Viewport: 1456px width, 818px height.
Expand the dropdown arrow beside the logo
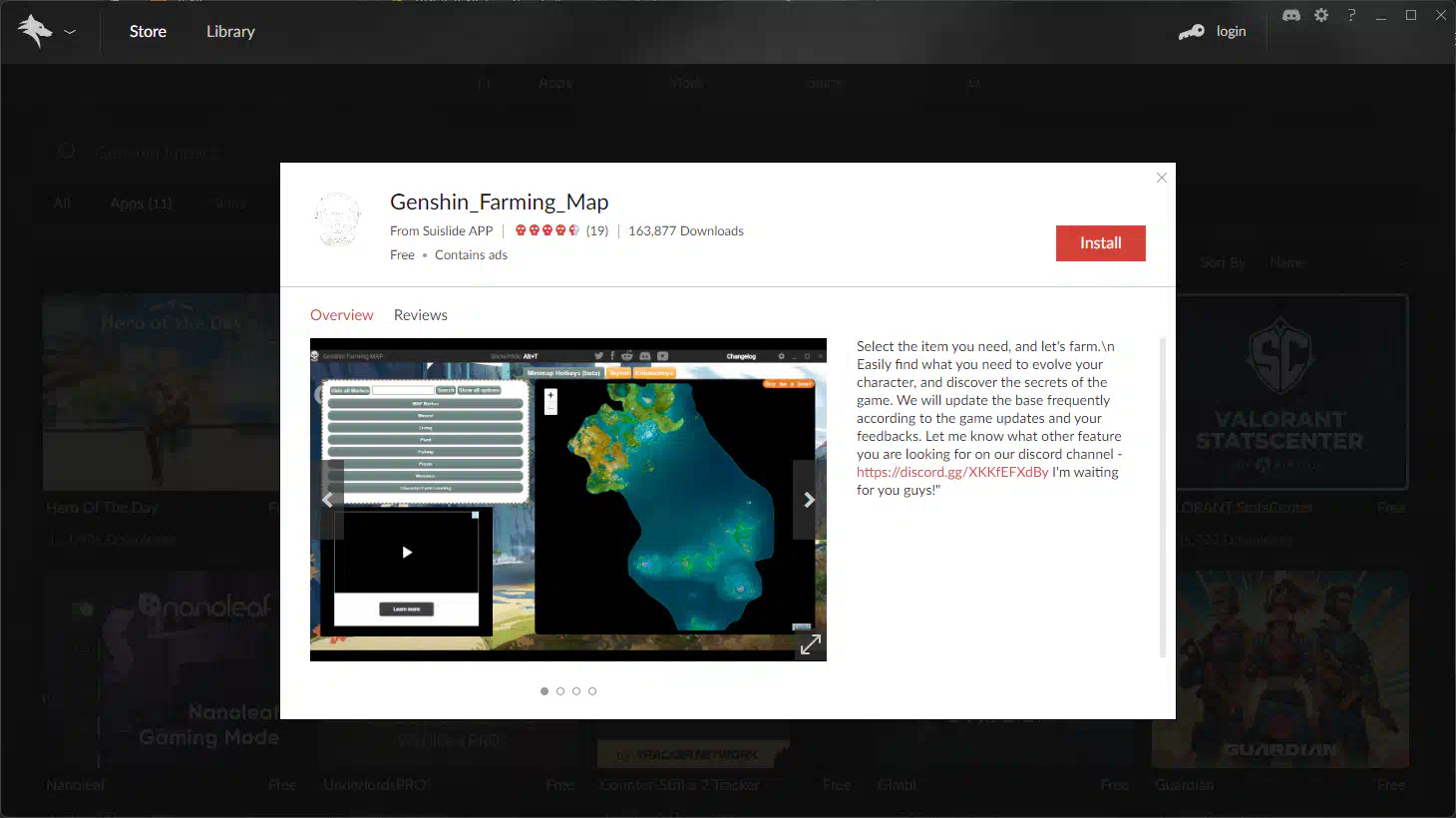[70, 32]
